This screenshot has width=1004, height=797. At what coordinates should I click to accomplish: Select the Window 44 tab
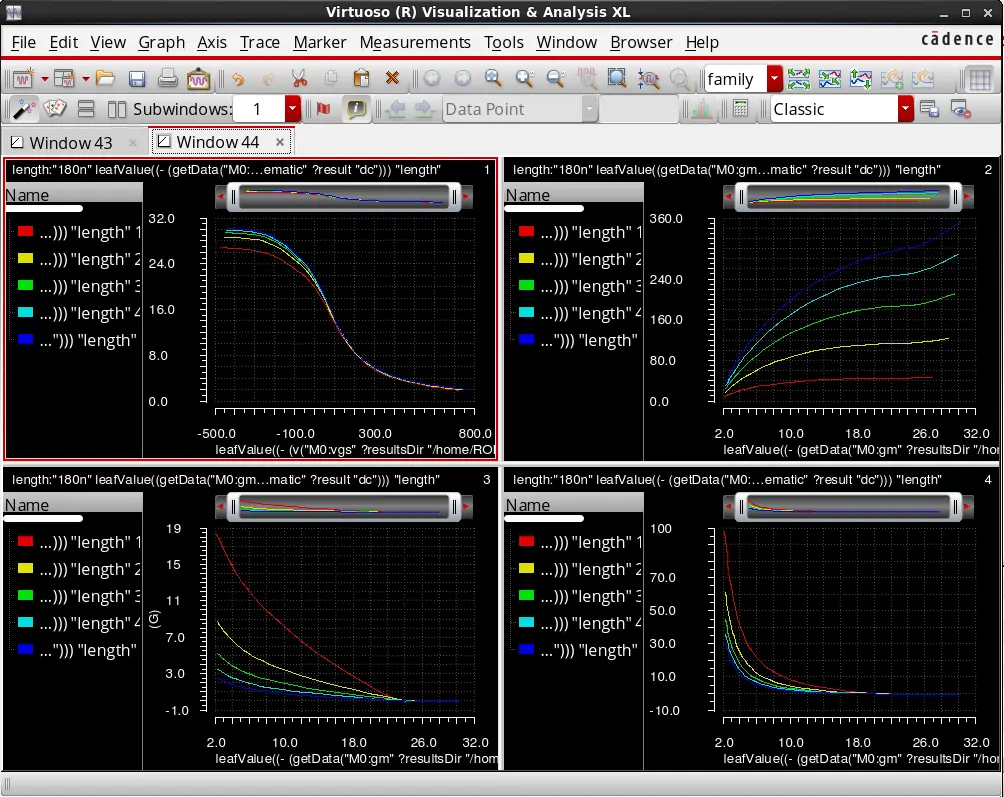217,142
